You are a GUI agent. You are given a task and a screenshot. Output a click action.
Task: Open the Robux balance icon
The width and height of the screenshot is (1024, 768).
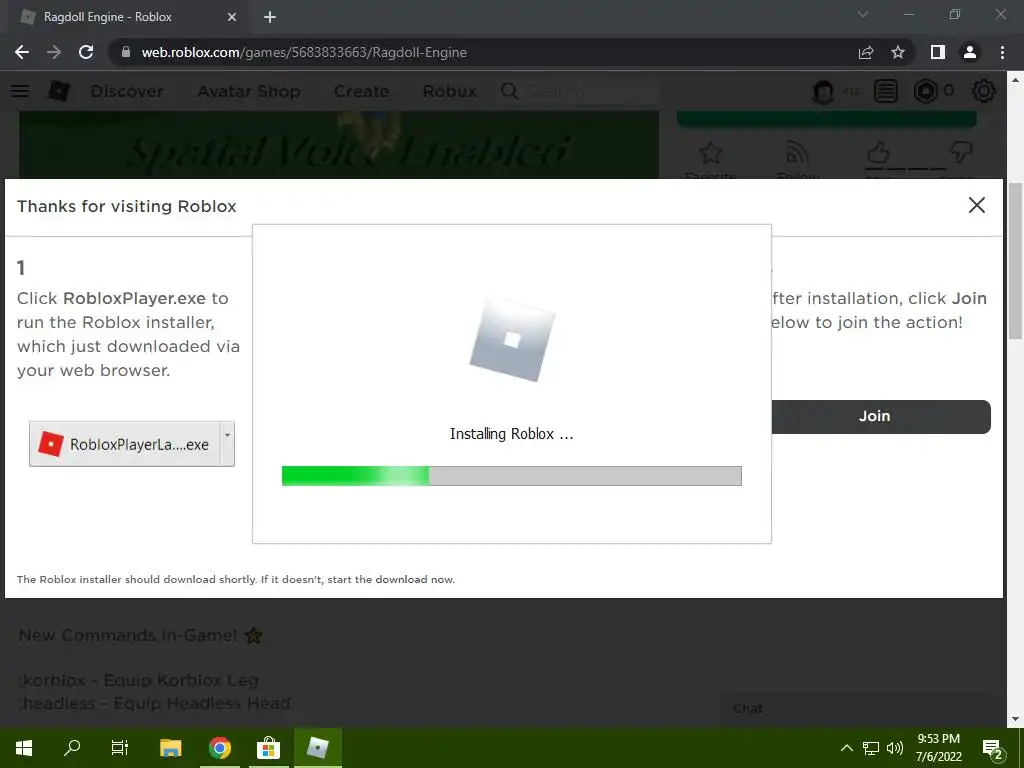pos(925,91)
